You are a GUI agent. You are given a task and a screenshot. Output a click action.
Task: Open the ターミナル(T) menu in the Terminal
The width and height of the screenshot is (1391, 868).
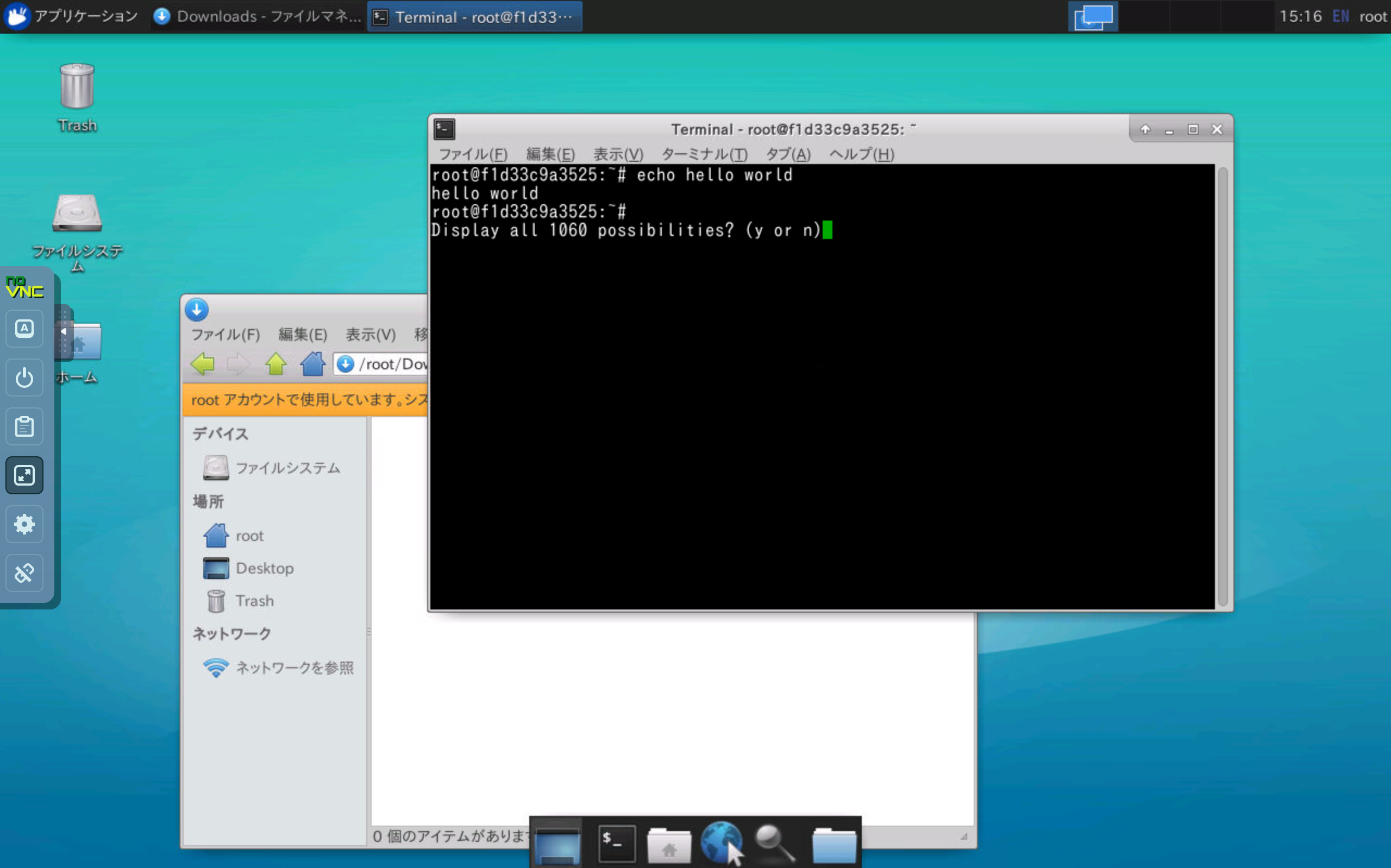(x=704, y=154)
